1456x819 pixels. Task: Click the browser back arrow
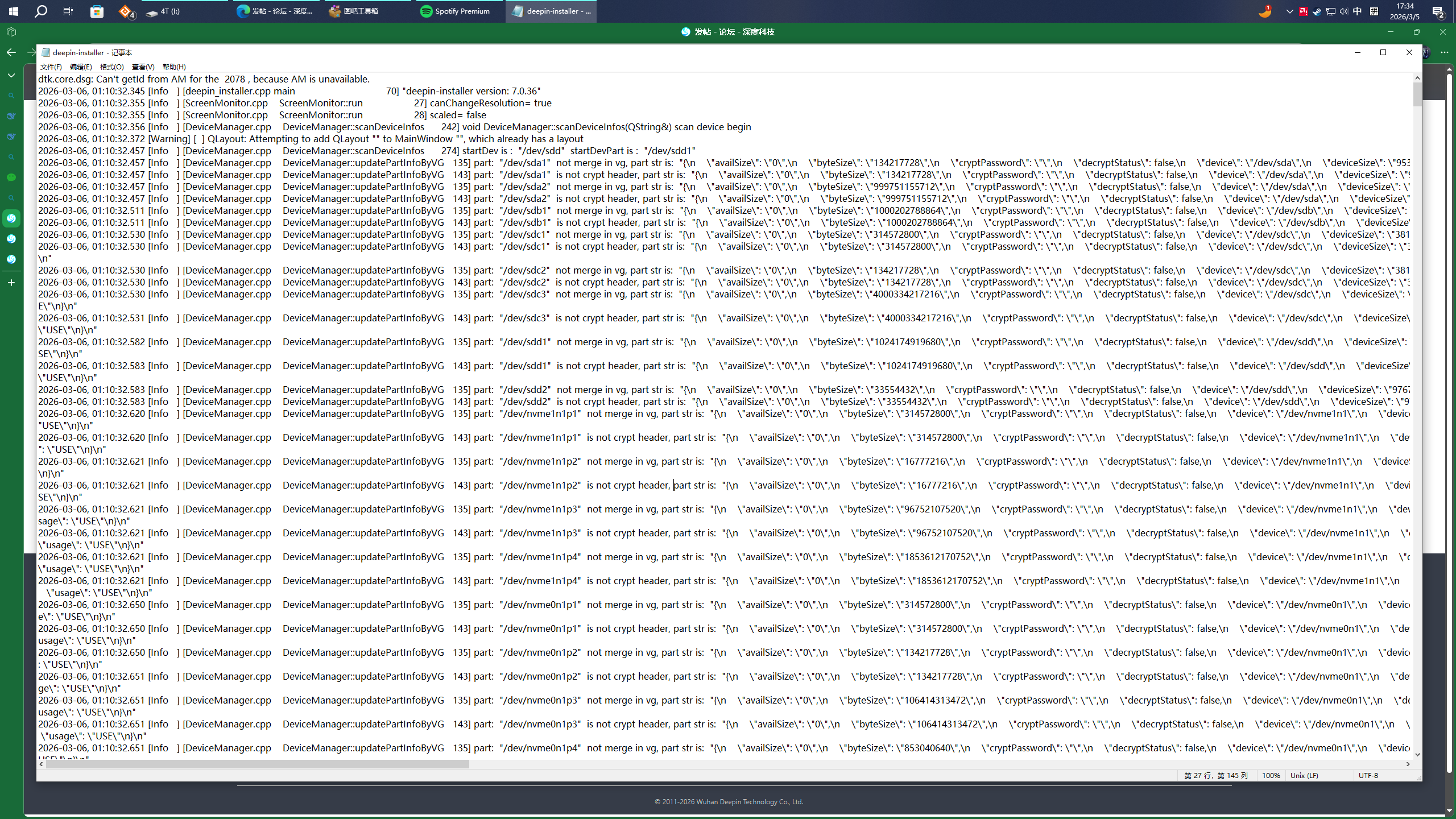click(x=11, y=52)
